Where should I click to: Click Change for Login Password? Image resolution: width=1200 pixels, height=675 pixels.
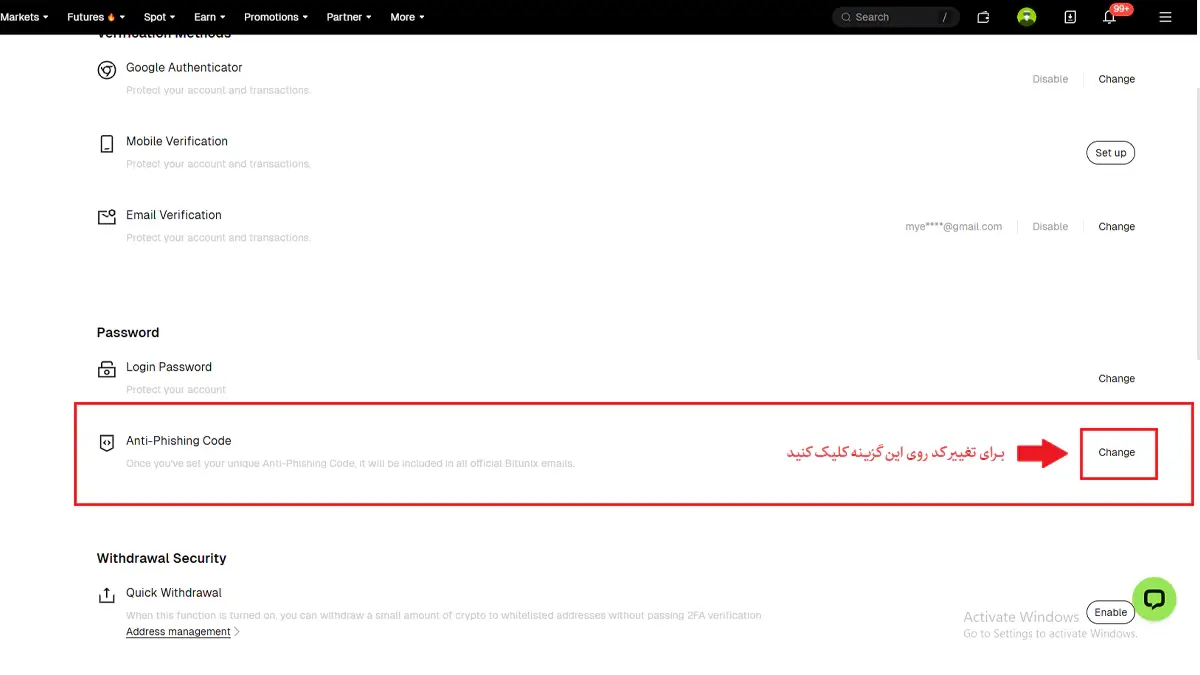(x=1116, y=379)
